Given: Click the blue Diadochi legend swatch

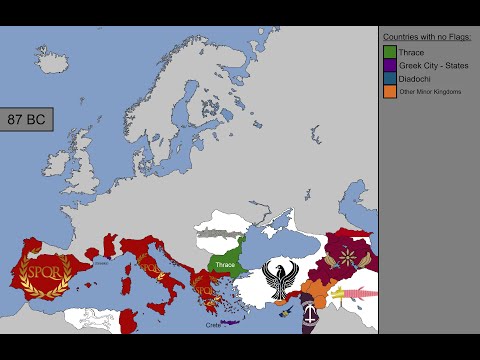Looking at the screenshot, I should 390,78.
